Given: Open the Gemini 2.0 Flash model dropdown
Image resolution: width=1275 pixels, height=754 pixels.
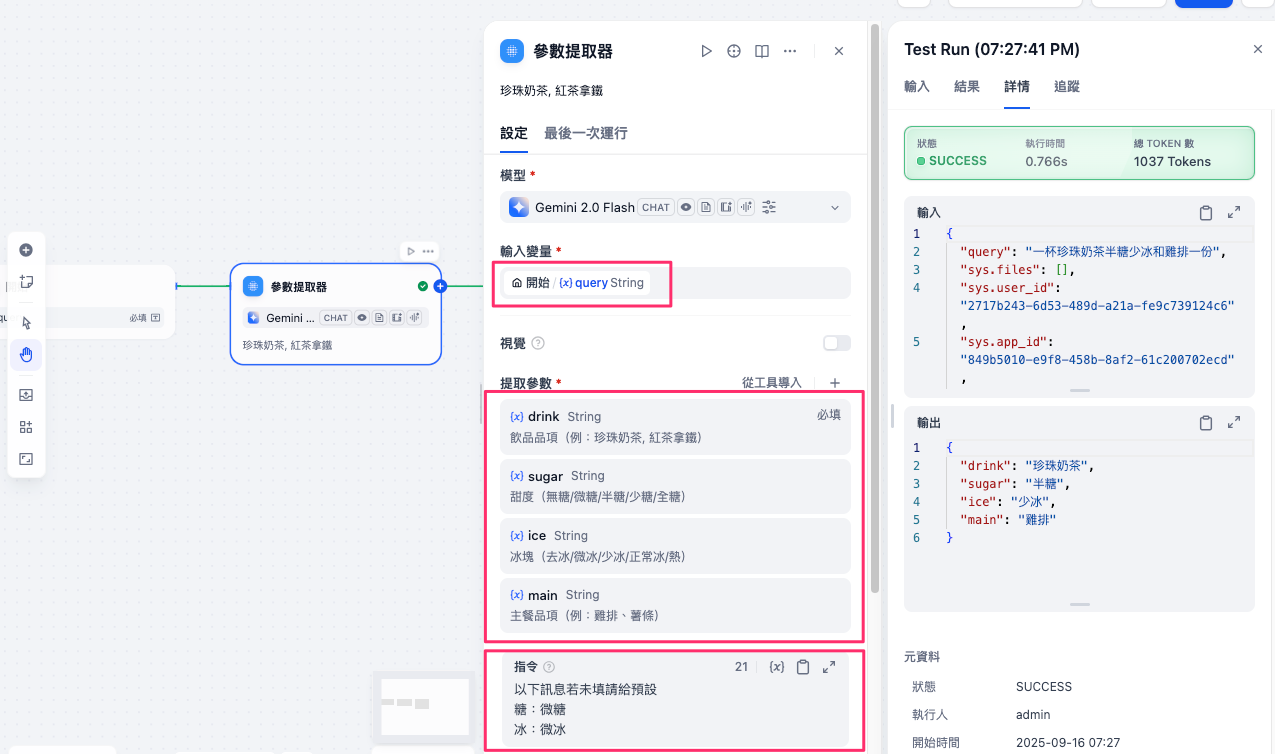Looking at the screenshot, I should 835,207.
